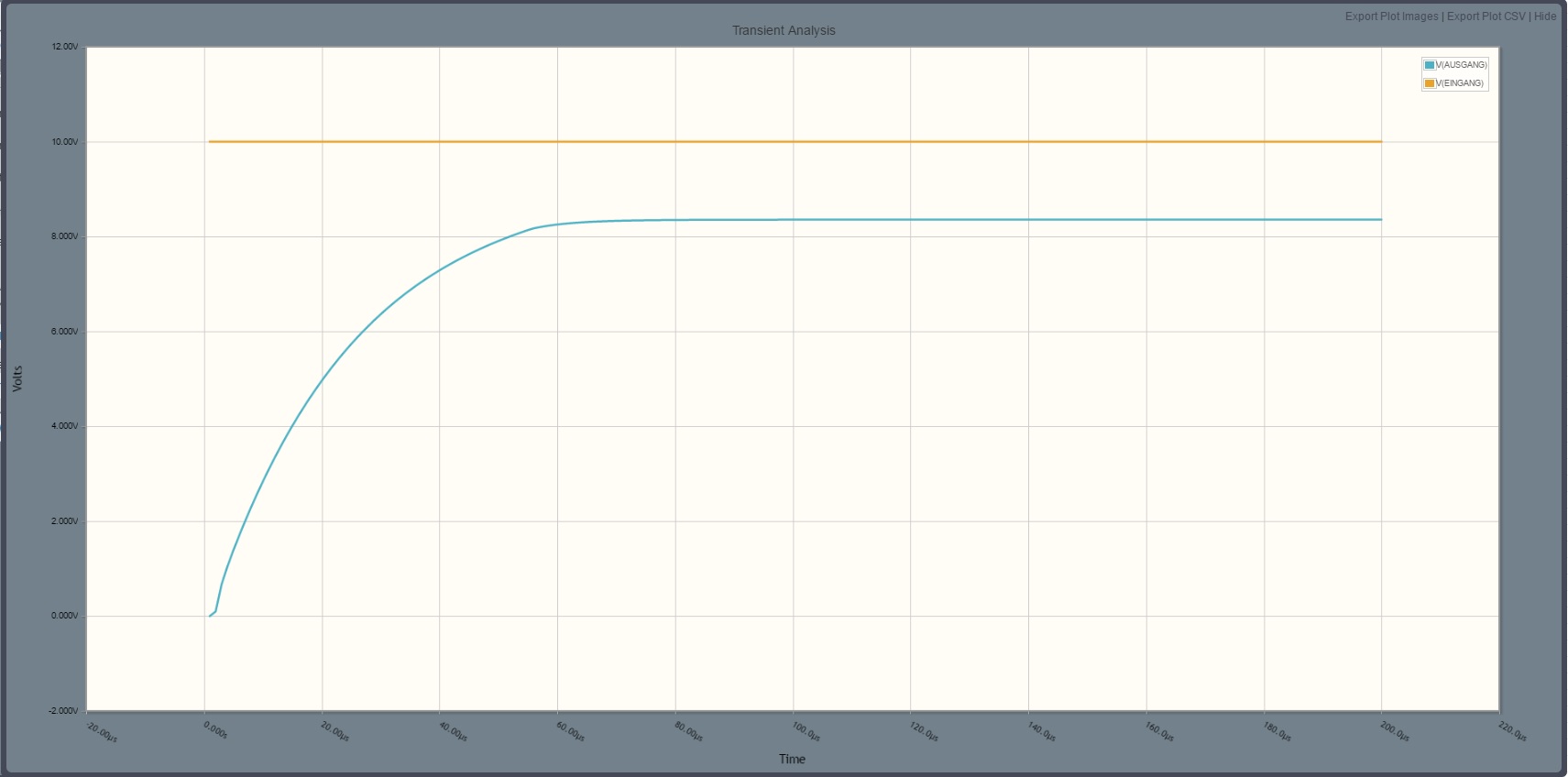Click the 40.00µs x-axis tick label
The height and width of the screenshot is (777, 1568).
coord(453,731)
